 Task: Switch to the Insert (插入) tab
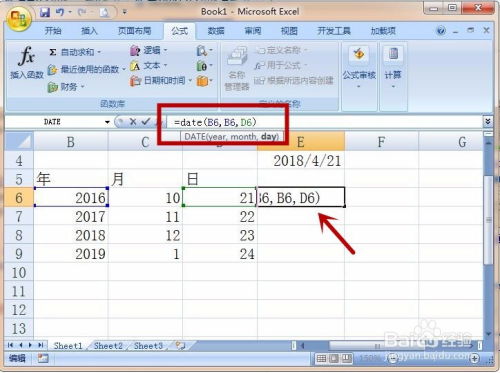tap(89, 31)
